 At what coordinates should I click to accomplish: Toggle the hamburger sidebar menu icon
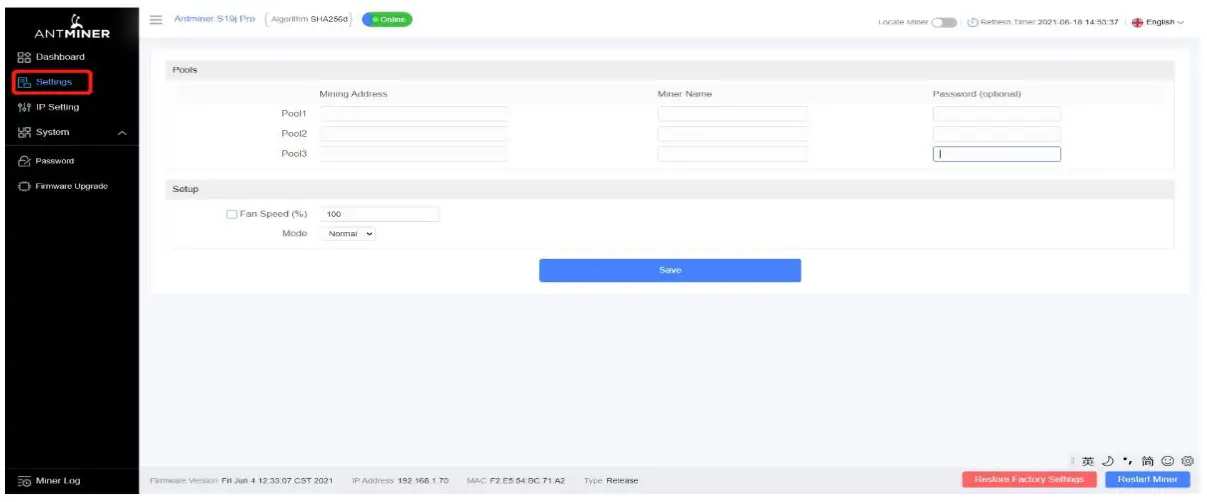click(x=156, y=20)
